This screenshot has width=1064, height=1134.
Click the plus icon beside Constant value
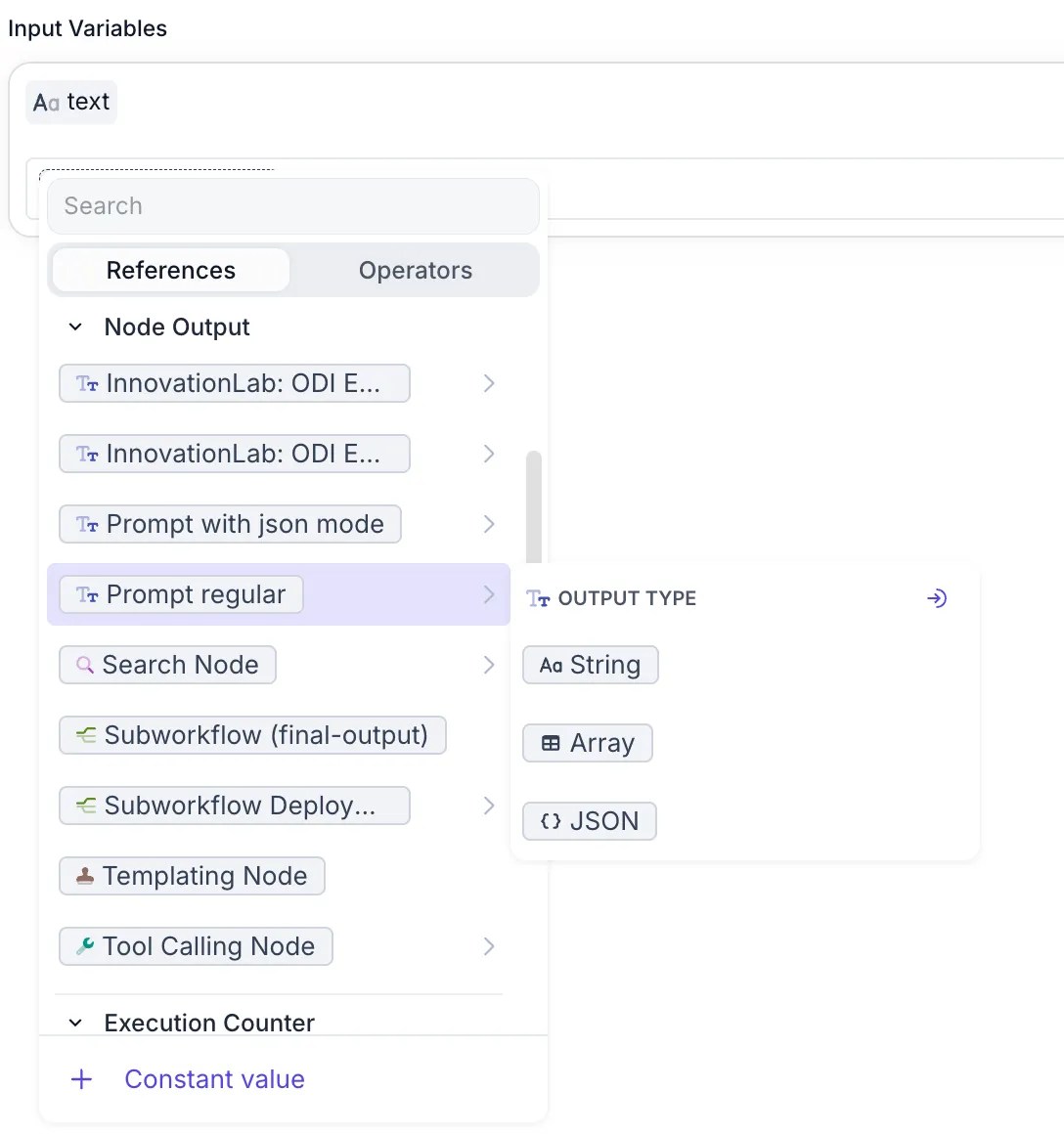tap(82, 1079)
